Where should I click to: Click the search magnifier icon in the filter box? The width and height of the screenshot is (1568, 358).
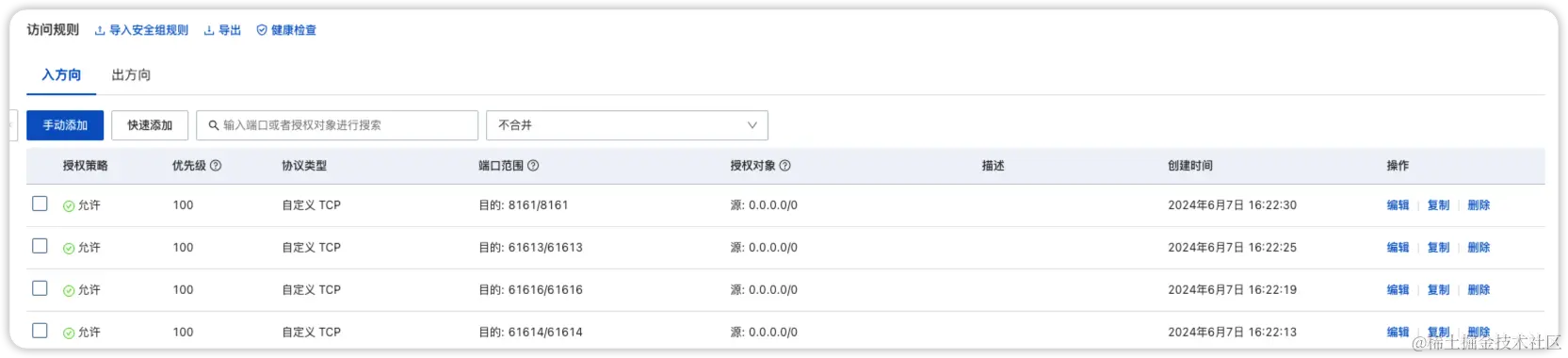[x=214, y=125]
